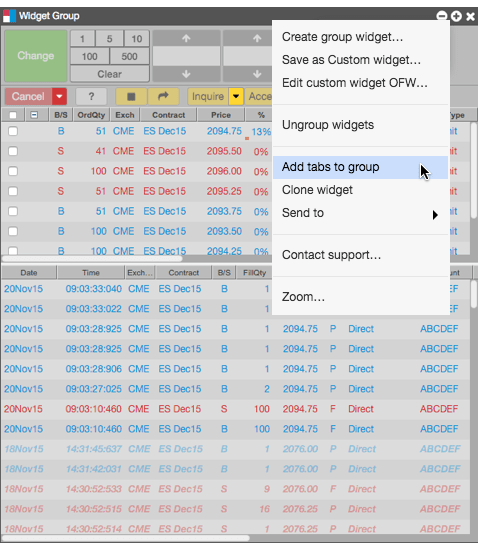Click the 500 quantity preset button
The width and height of the screenshot is (479, 554).
click(x=129, y=57)
